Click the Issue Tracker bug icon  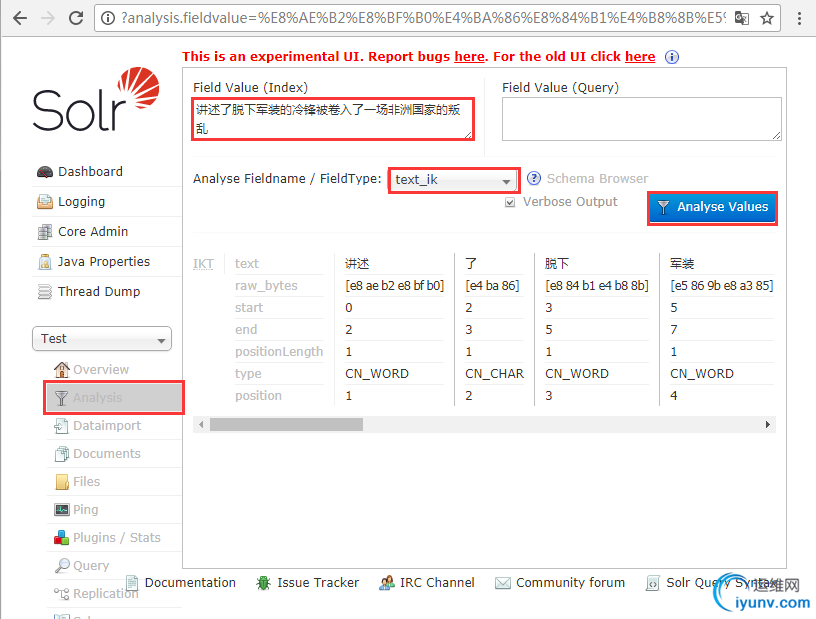(x=263, y=583)
